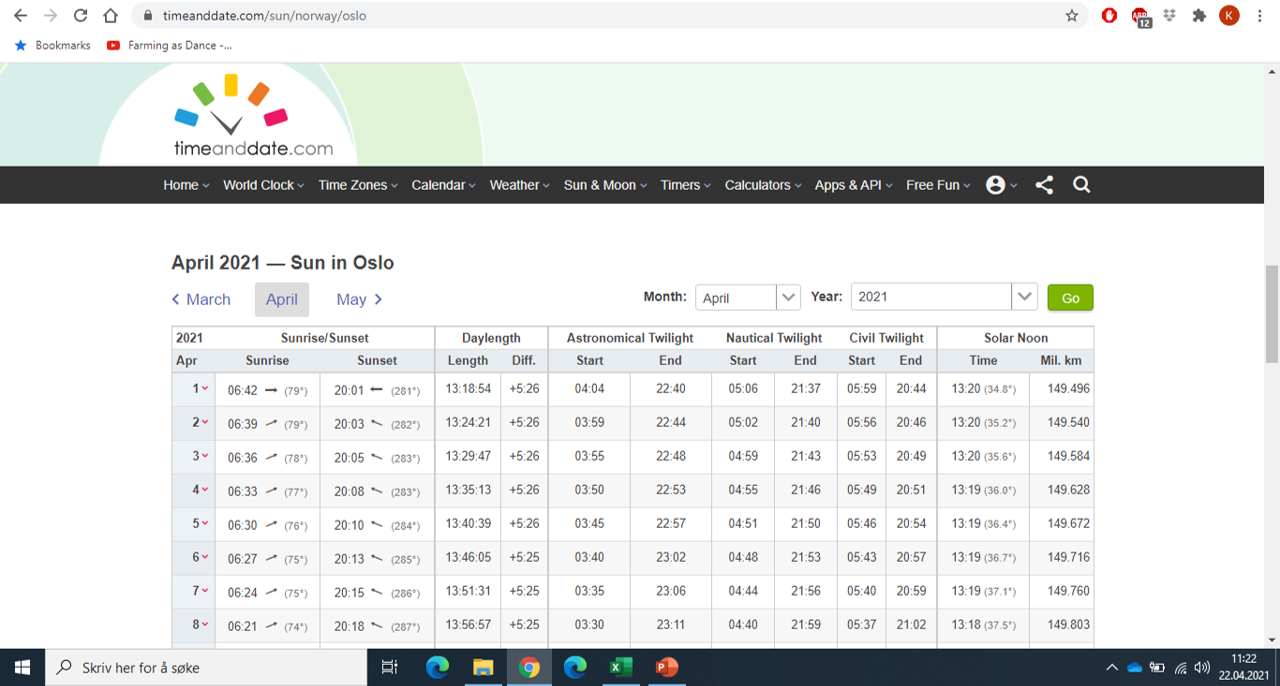Image resolution: width=1280 pixels, height=686 pixels.
Task: Expand the Year dropdown showing 2021
Action: pyautogui.click(x=943, y=297)
